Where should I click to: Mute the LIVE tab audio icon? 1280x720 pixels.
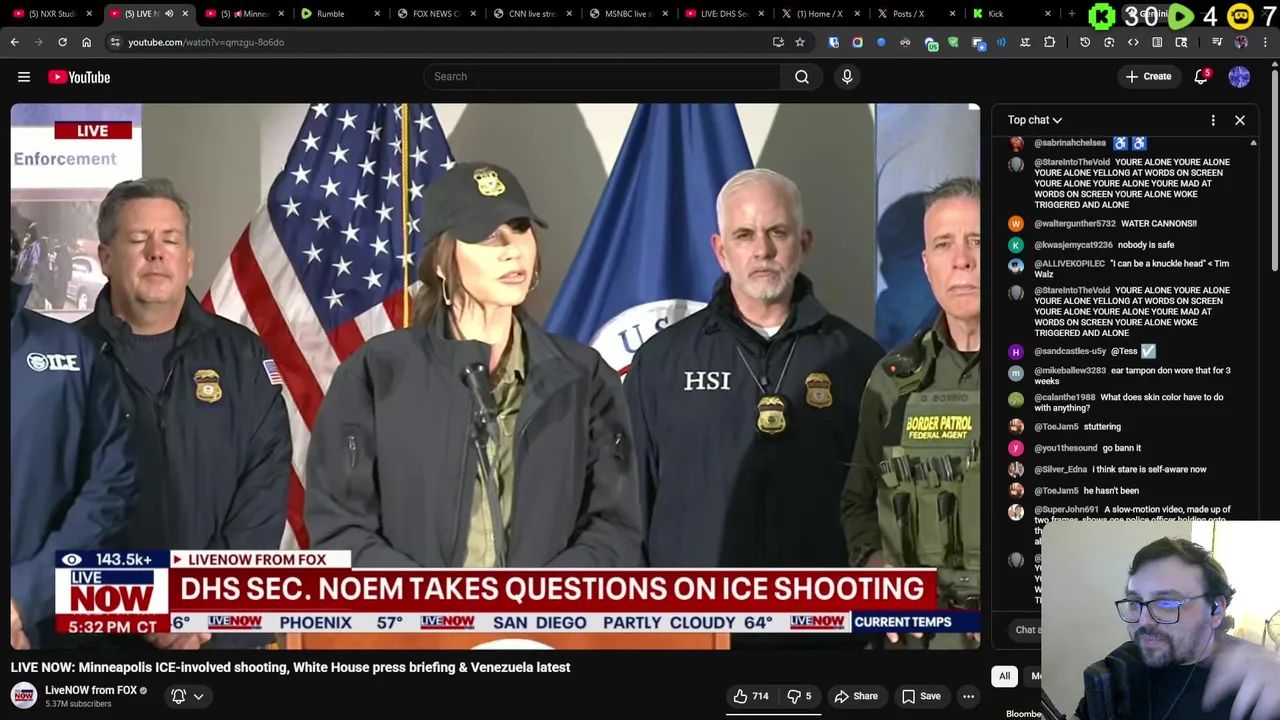[169, 14]
